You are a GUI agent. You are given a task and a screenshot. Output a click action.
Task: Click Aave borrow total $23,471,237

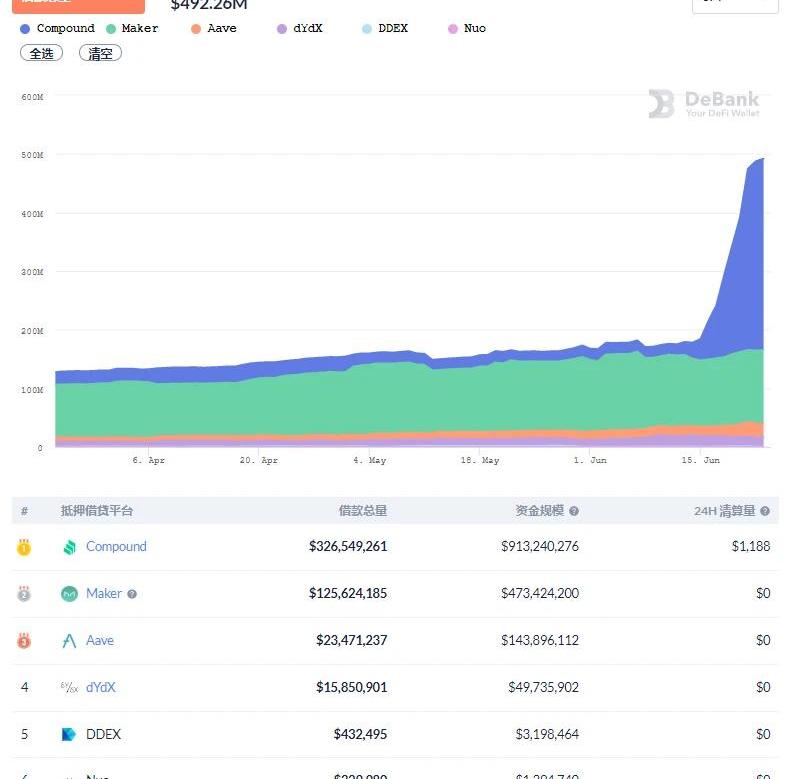pos(352,640)
